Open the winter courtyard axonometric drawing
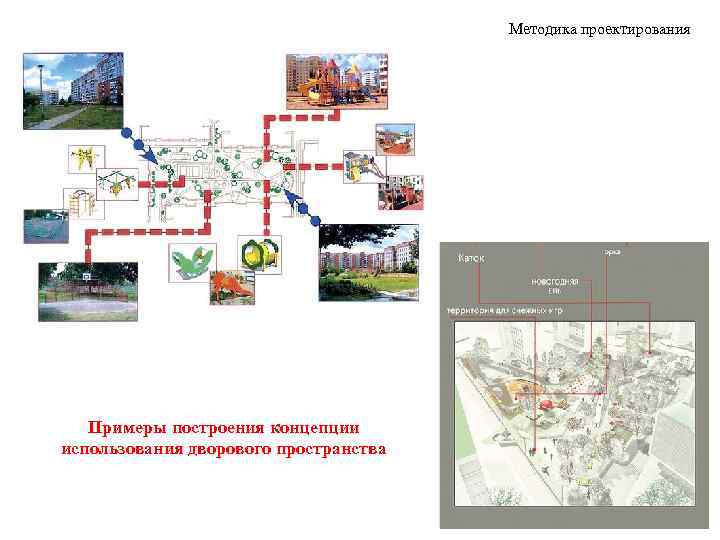 (x=575, y=414)
